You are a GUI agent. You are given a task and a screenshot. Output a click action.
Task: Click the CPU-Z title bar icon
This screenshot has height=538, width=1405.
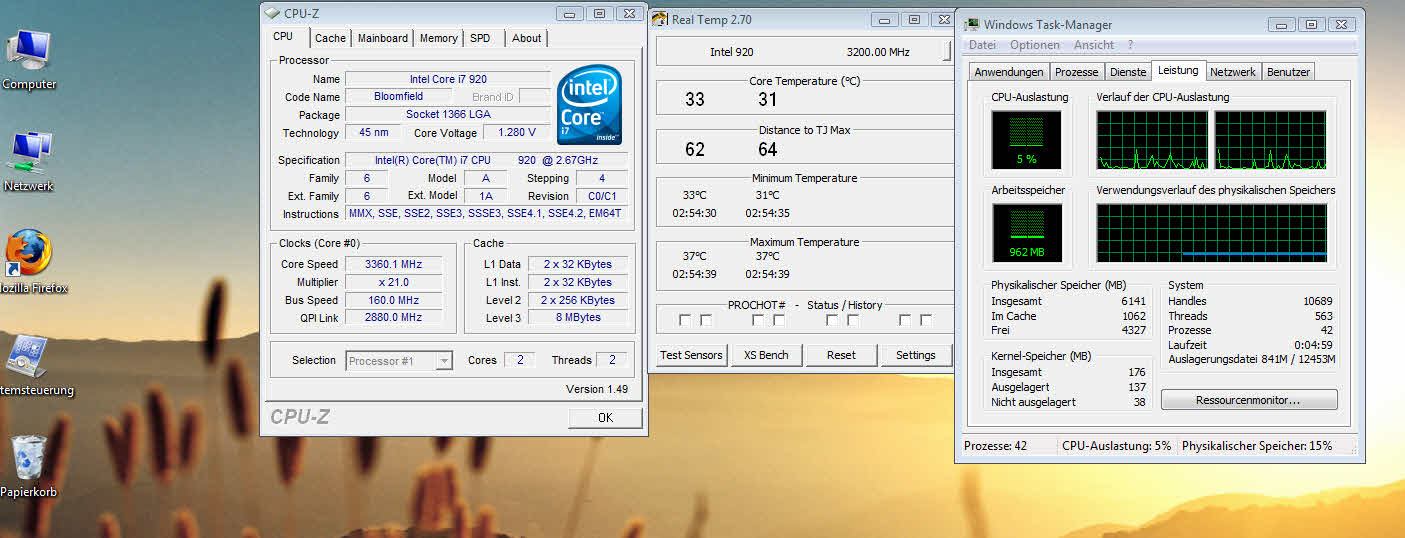coord(272,13)
